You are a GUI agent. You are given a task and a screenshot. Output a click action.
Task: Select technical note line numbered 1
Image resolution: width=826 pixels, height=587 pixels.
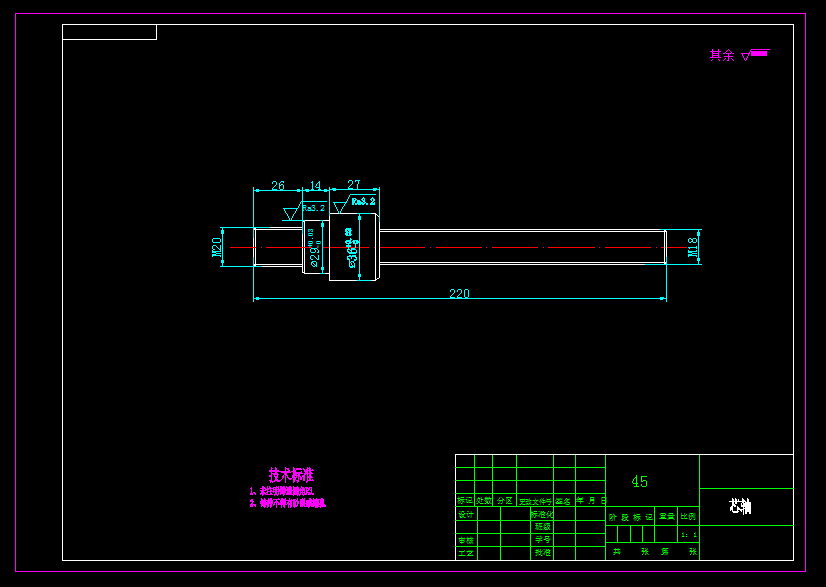pyautogui.click(x=282, y=491)
